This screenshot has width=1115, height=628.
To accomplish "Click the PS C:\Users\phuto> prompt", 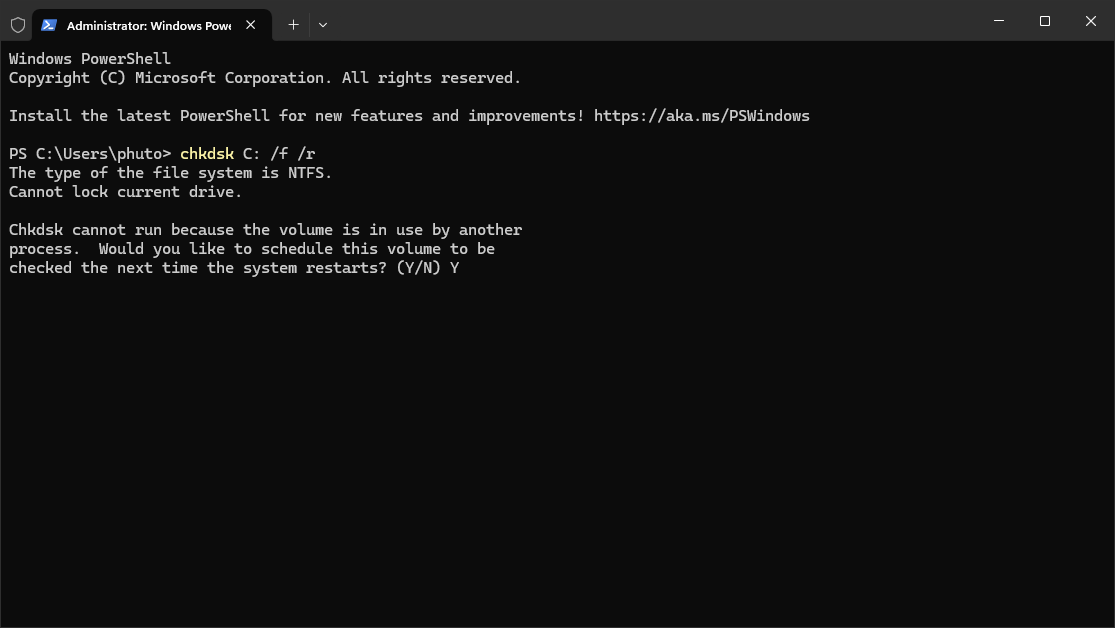I will (90, 154).
